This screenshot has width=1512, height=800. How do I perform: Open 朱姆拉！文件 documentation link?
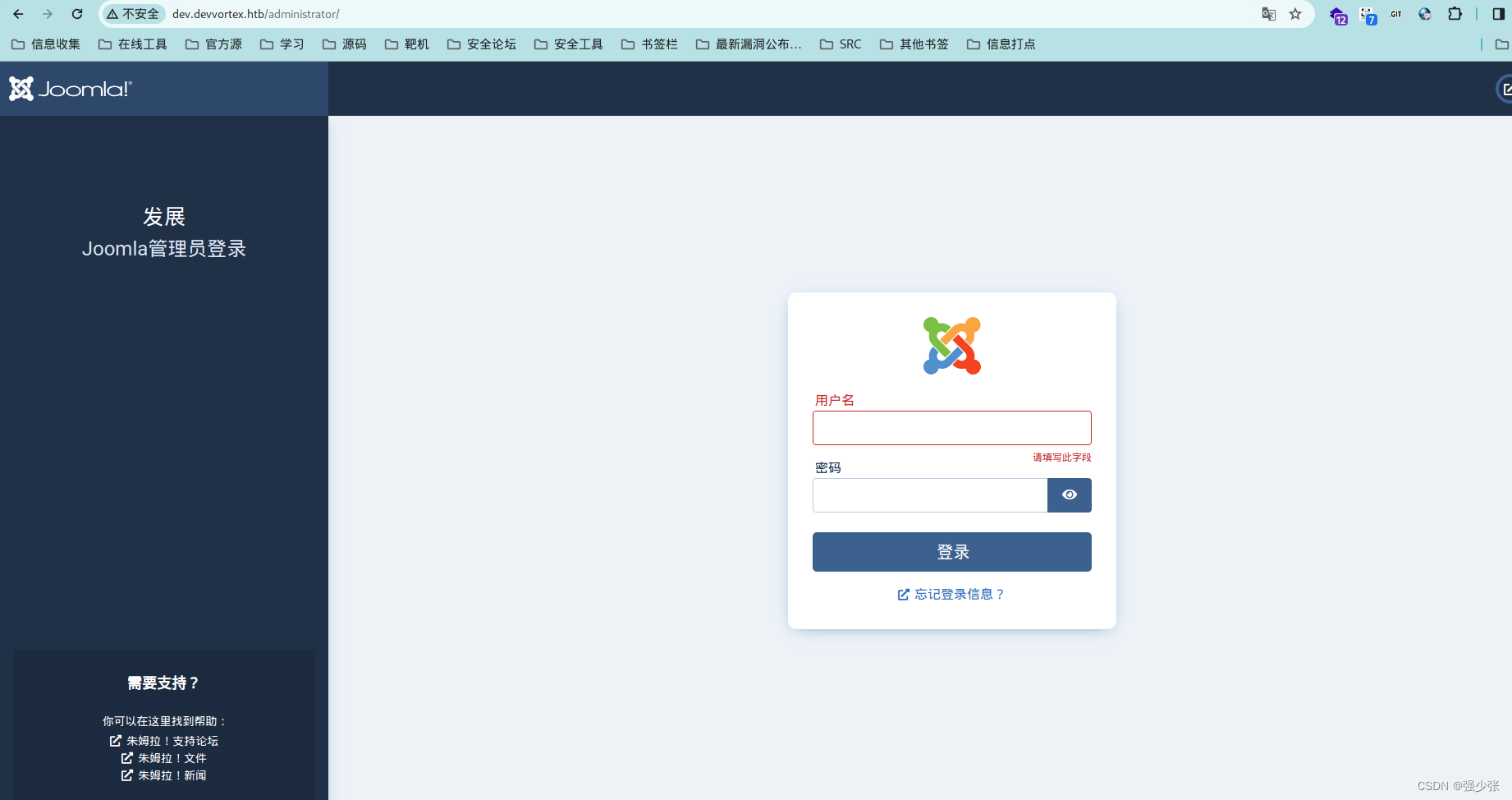(x=164, y=758)
